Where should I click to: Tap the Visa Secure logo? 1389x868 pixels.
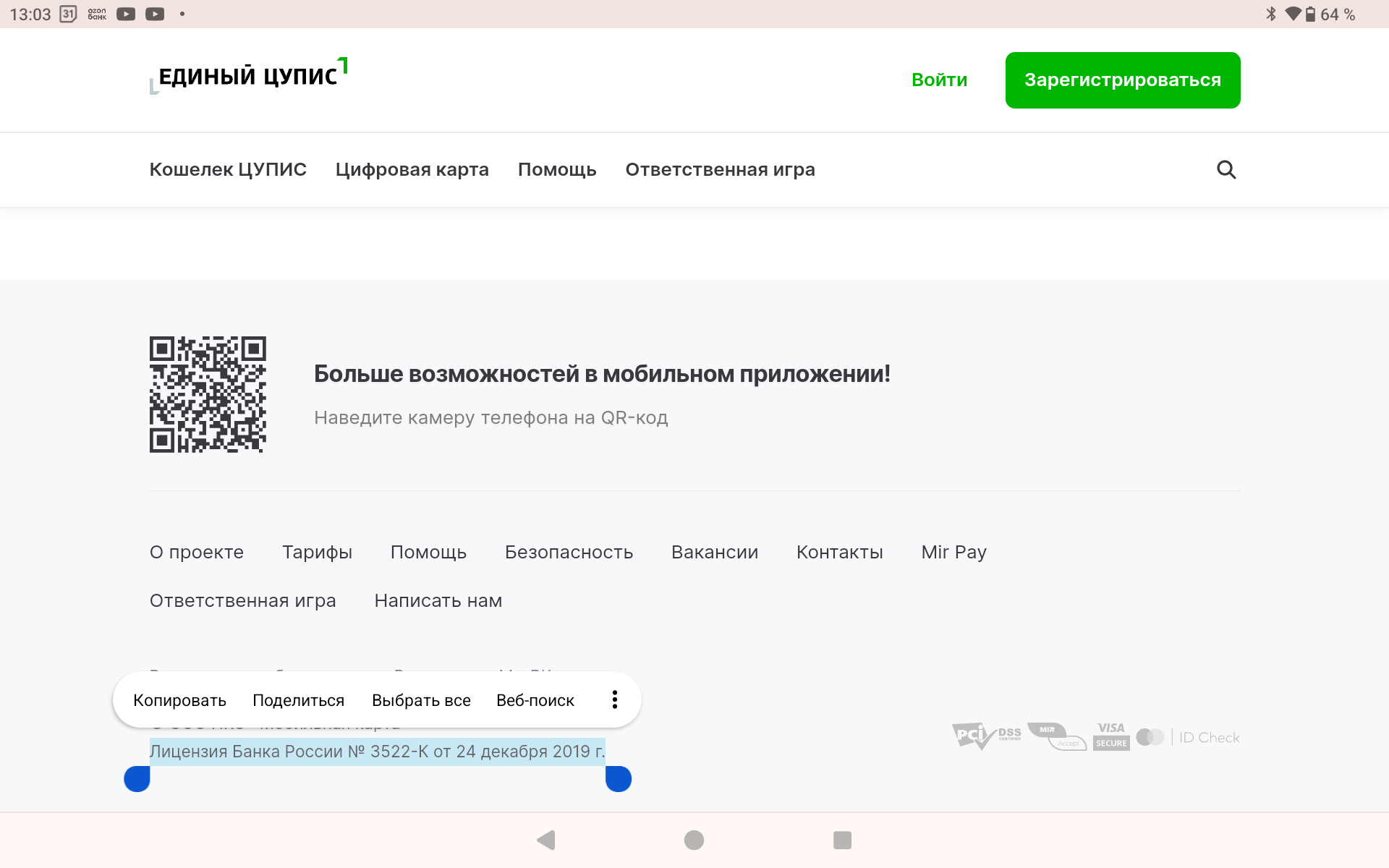[x=1111, y=736]
